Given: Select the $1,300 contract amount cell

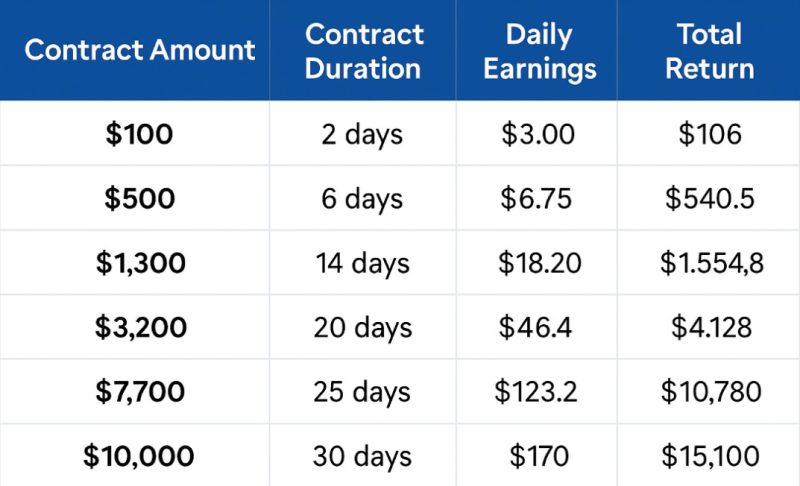Looking at the screenshot, I should pyautogui.click(x=140, y=263).
